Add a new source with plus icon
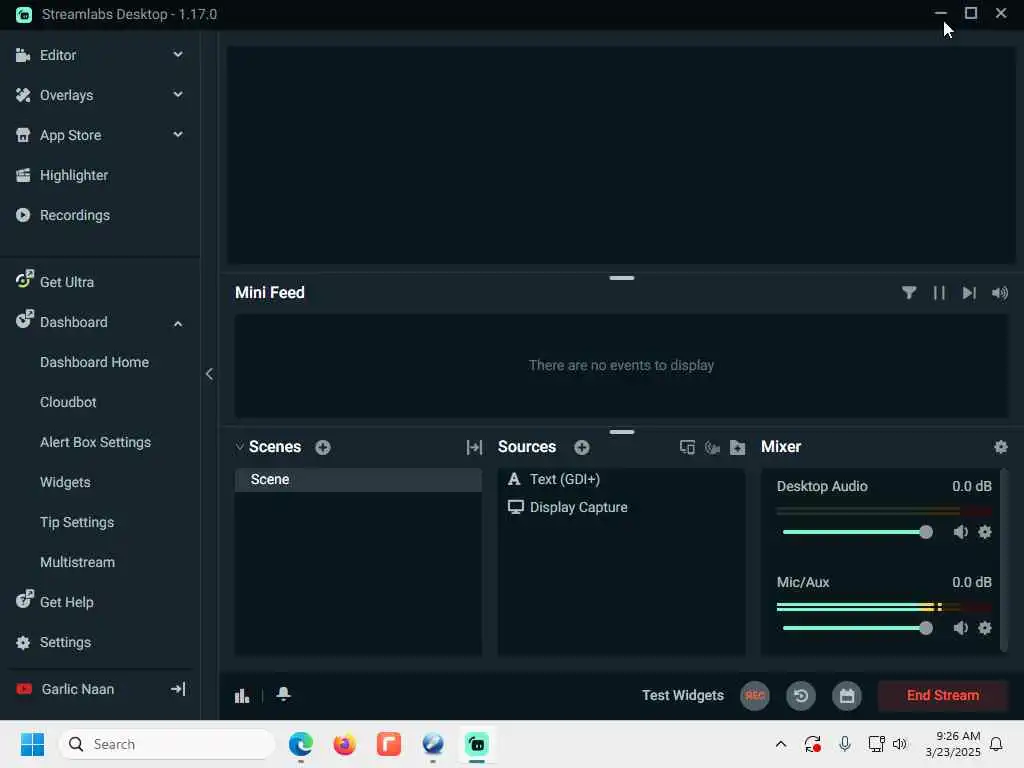The width and height of the screenshot is (1024, 768). 582,447
